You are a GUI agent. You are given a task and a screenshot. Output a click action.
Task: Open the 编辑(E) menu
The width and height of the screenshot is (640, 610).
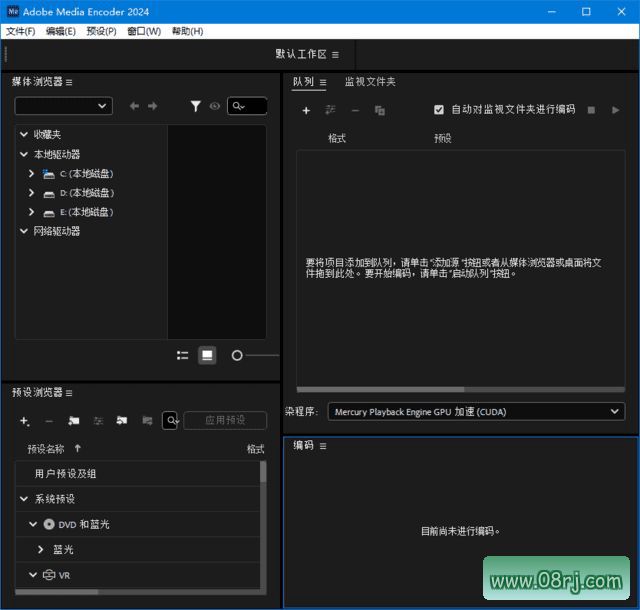pos(61,31)
